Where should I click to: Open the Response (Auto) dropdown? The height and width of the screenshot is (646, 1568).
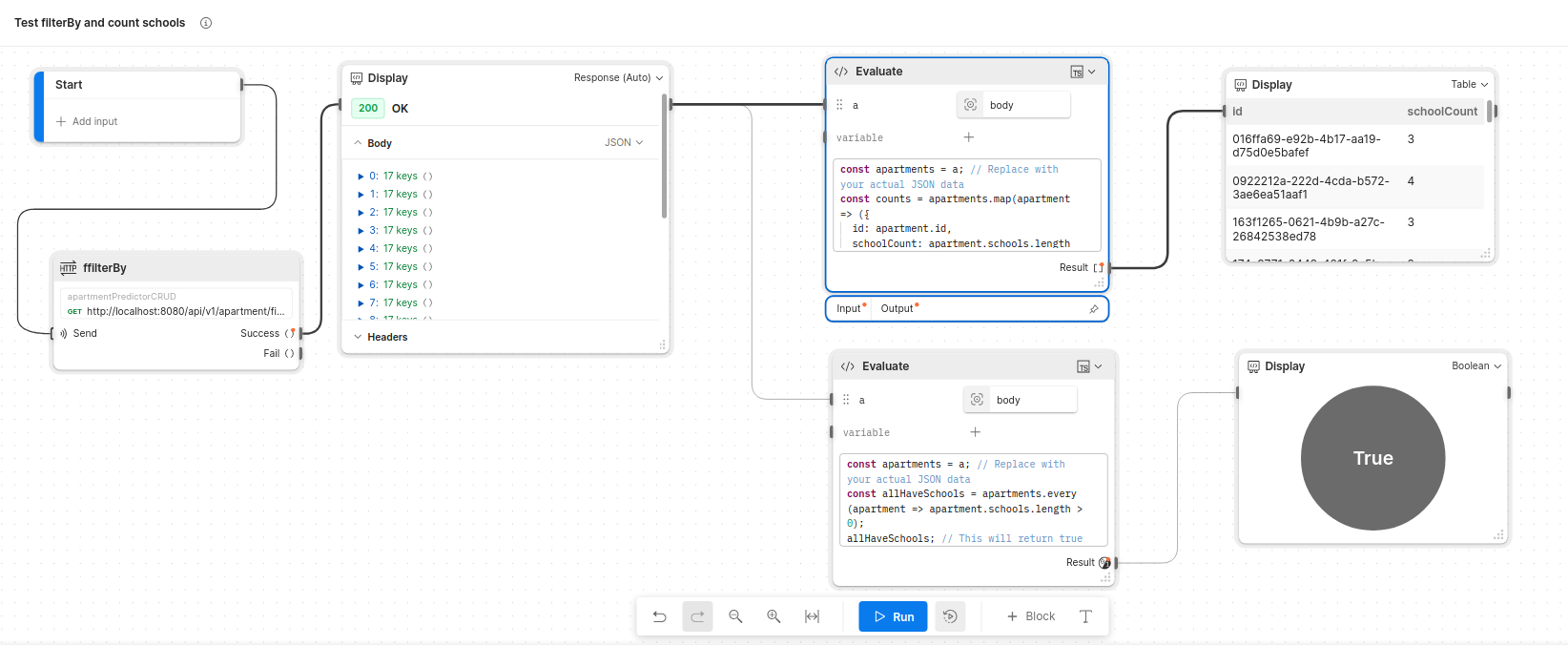618,78
